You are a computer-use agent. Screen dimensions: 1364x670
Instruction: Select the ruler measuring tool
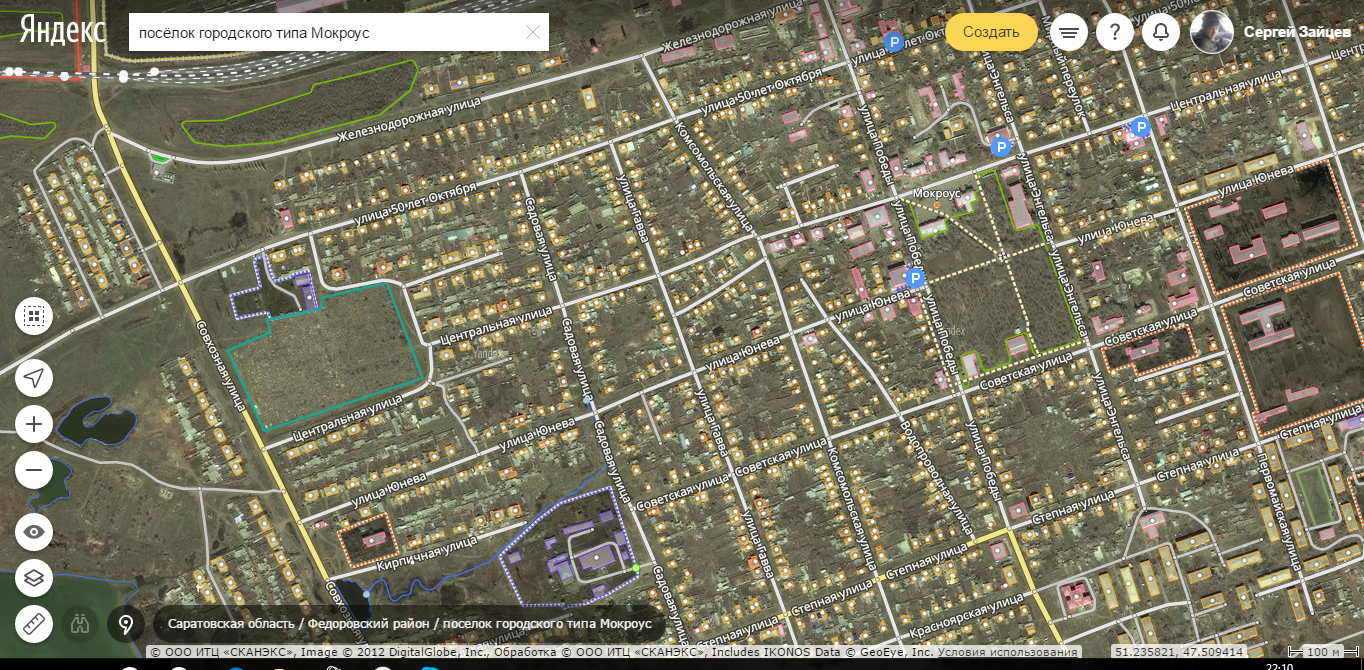click(x=34, y=625)
